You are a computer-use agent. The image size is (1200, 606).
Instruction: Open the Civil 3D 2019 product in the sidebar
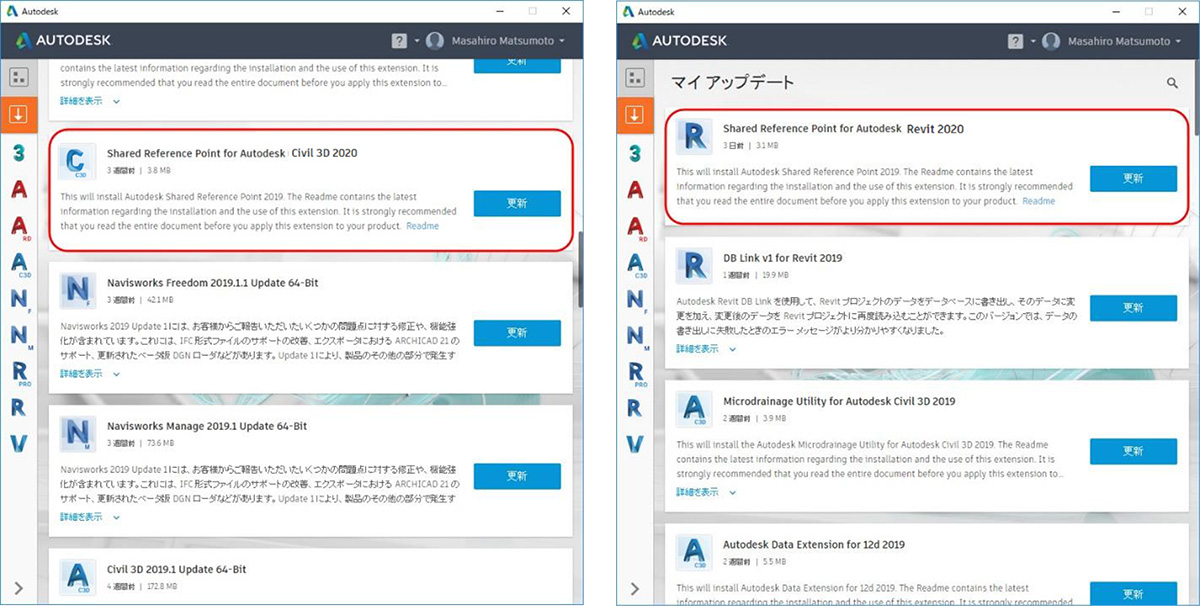[19, 262]
